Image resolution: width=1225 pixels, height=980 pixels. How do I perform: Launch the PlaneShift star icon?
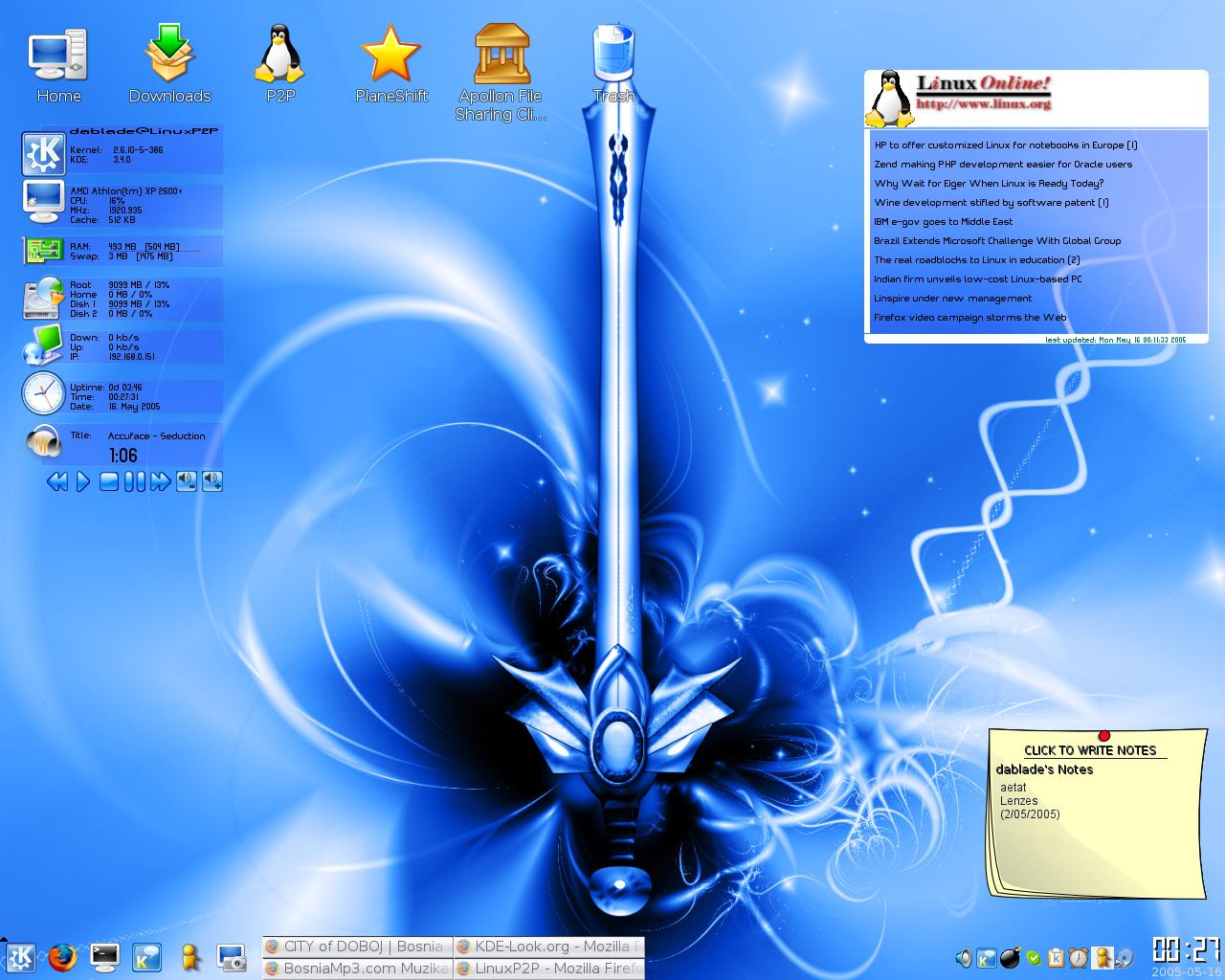tap(390, 64)
